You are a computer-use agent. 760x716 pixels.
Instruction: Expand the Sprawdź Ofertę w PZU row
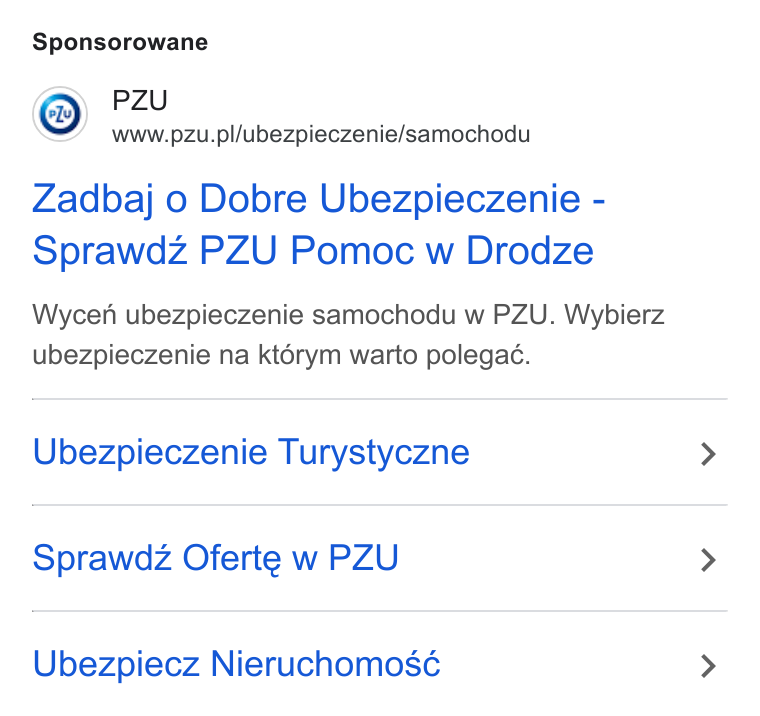(380, 558)
